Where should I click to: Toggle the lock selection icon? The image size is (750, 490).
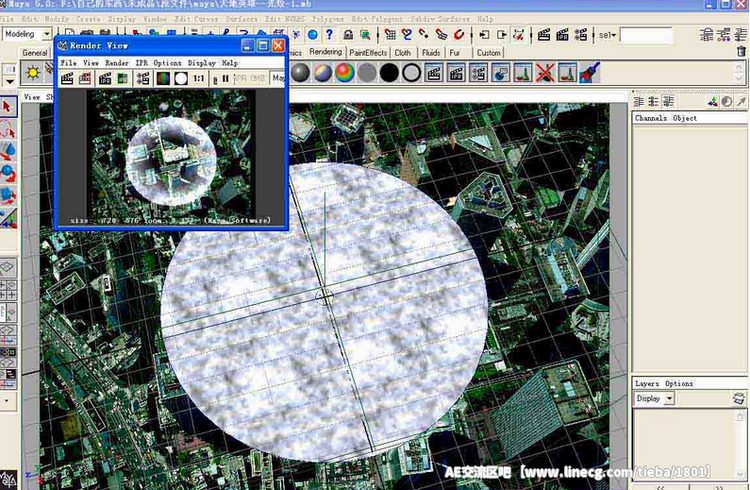click(x=348, y=34)
